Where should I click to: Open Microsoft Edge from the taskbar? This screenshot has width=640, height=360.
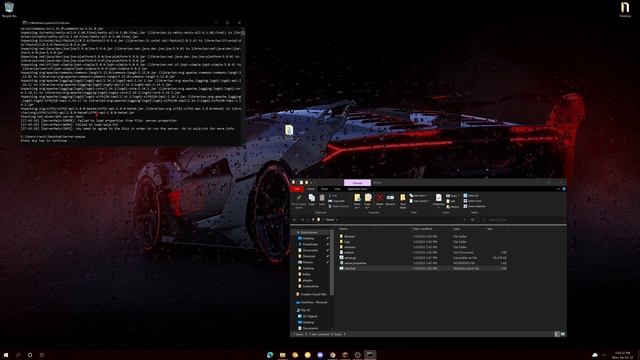pos(270,355)
